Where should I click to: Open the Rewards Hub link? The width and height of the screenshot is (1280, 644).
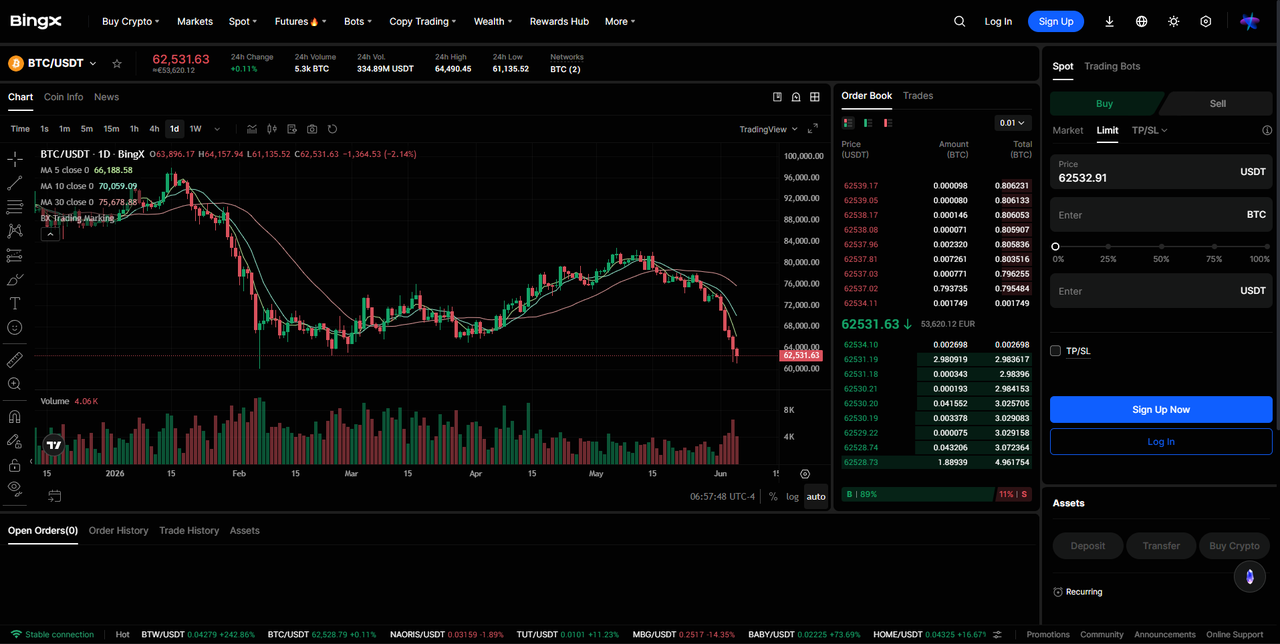point(559,21)
